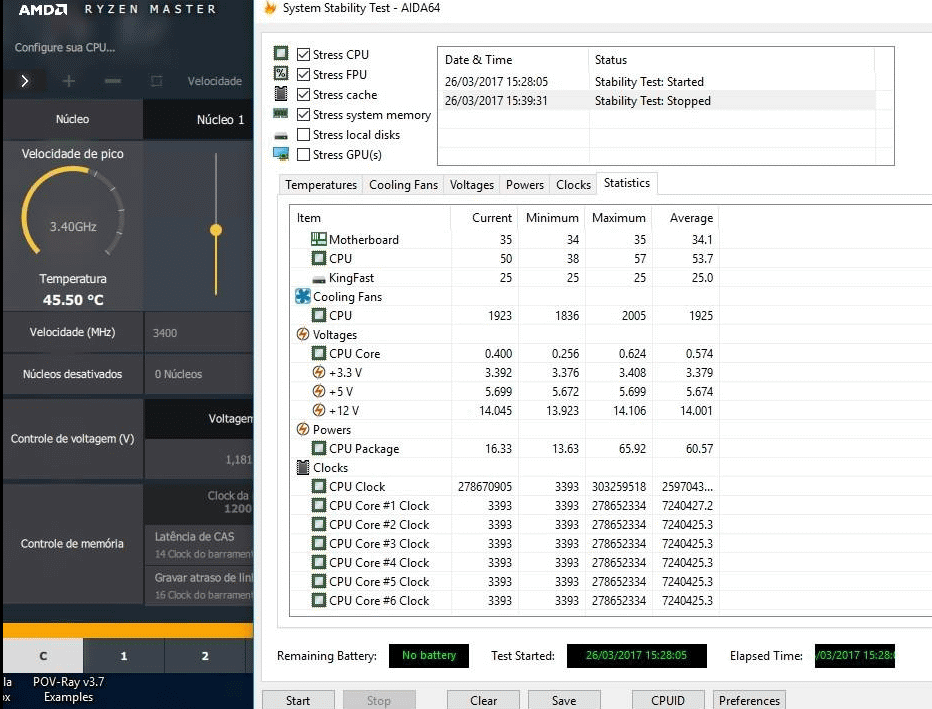Click the Cooling Fans blue fan icon
Image resolution: width=932 pixels, height=709 pixels.
tap(303, 296)
